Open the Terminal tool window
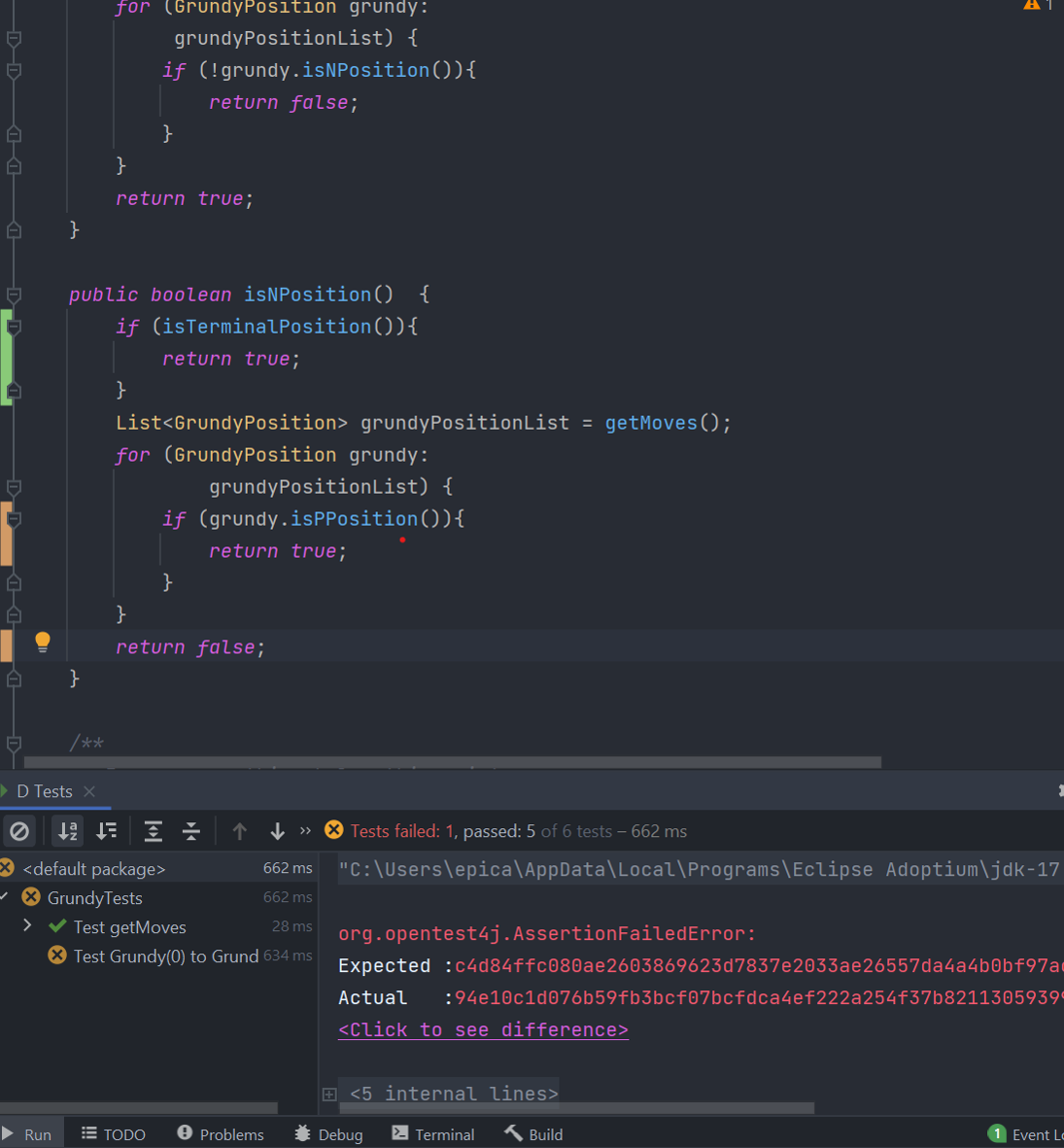 pos(433,1134)
